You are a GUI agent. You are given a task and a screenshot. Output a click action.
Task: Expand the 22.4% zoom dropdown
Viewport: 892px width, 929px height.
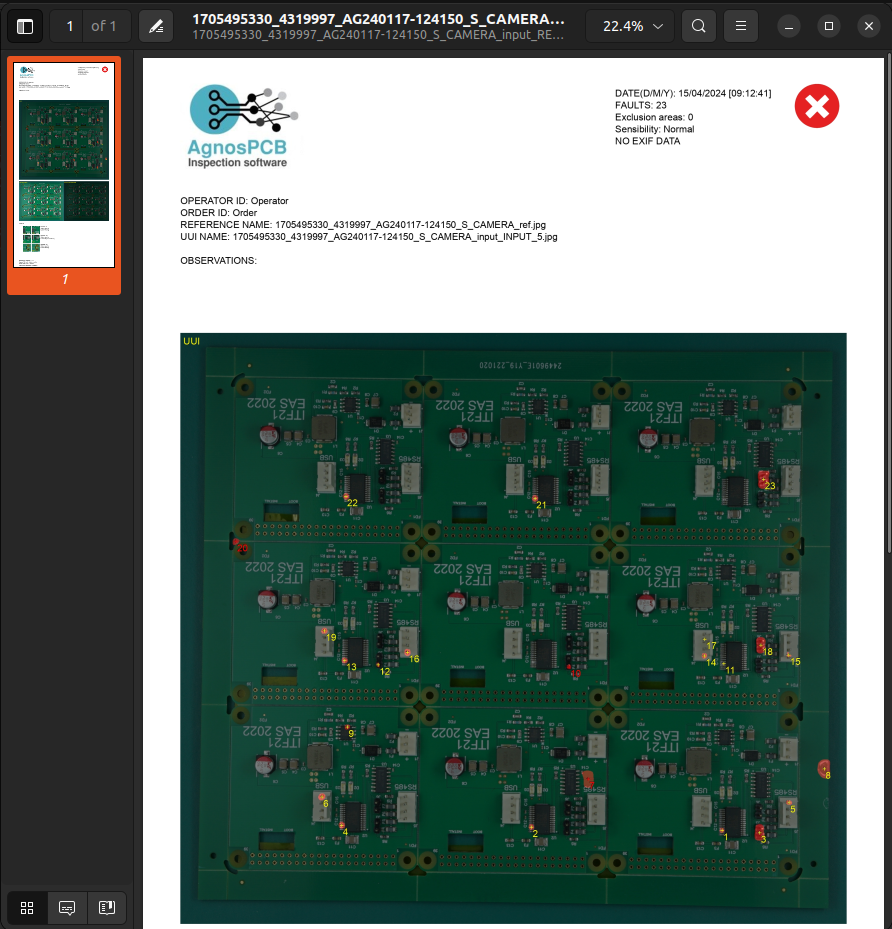632,26
